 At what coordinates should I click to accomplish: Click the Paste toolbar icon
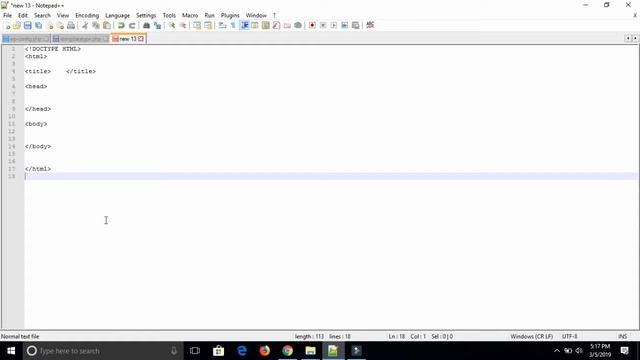pyautogui.click(x=107, y=25)
